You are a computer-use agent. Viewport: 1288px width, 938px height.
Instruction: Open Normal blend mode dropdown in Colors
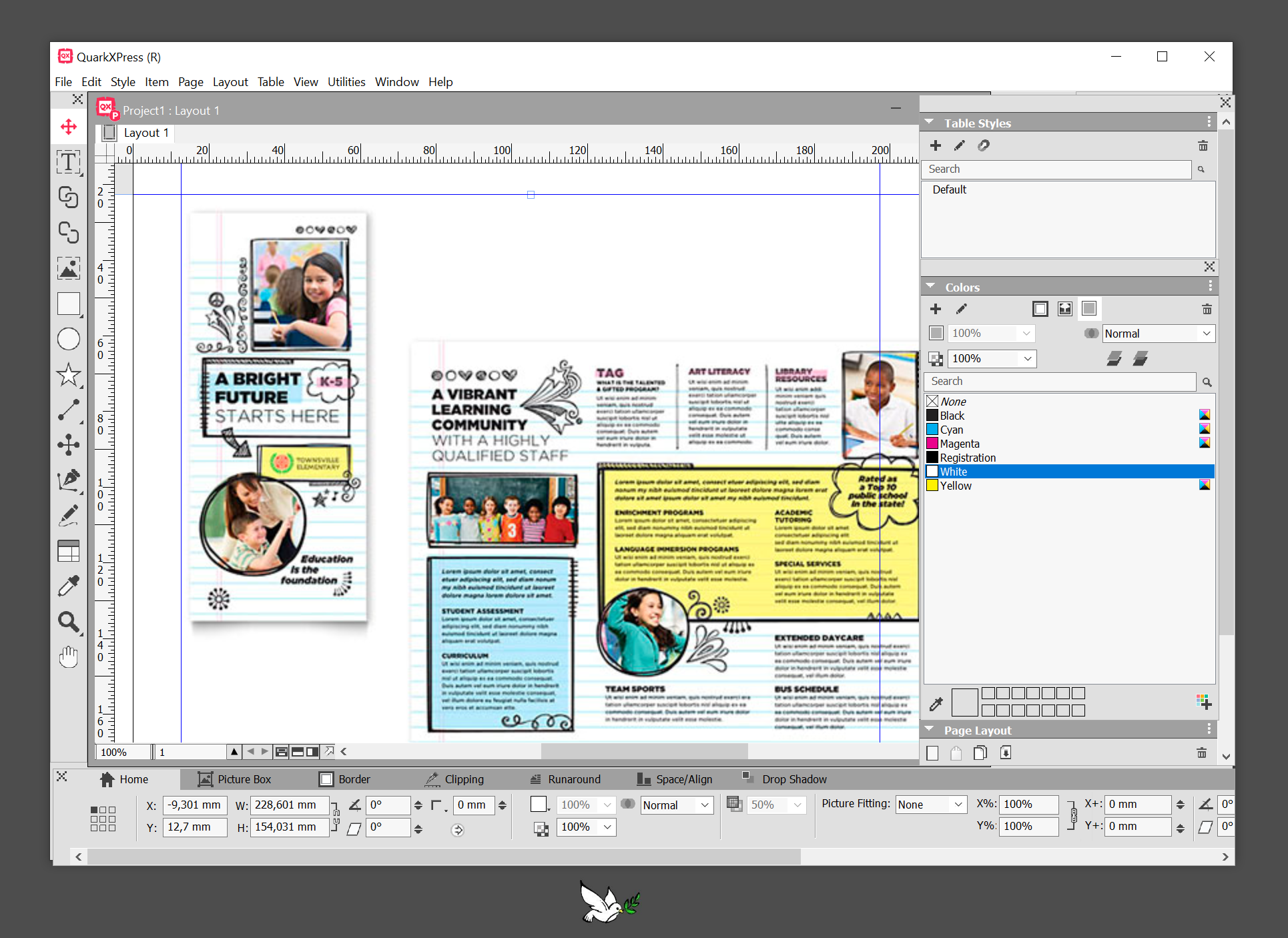pyautogui.click(x=1158, y=334)
